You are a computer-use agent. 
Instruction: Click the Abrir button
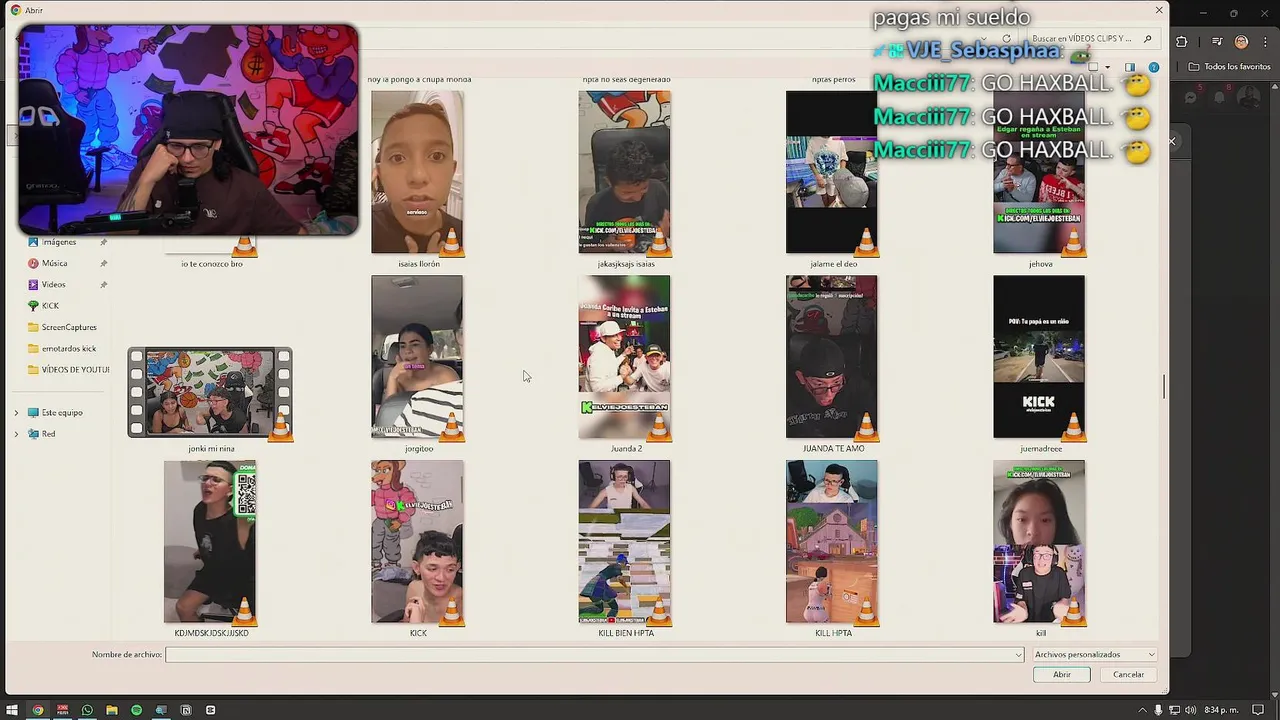tap(1062, 674)
